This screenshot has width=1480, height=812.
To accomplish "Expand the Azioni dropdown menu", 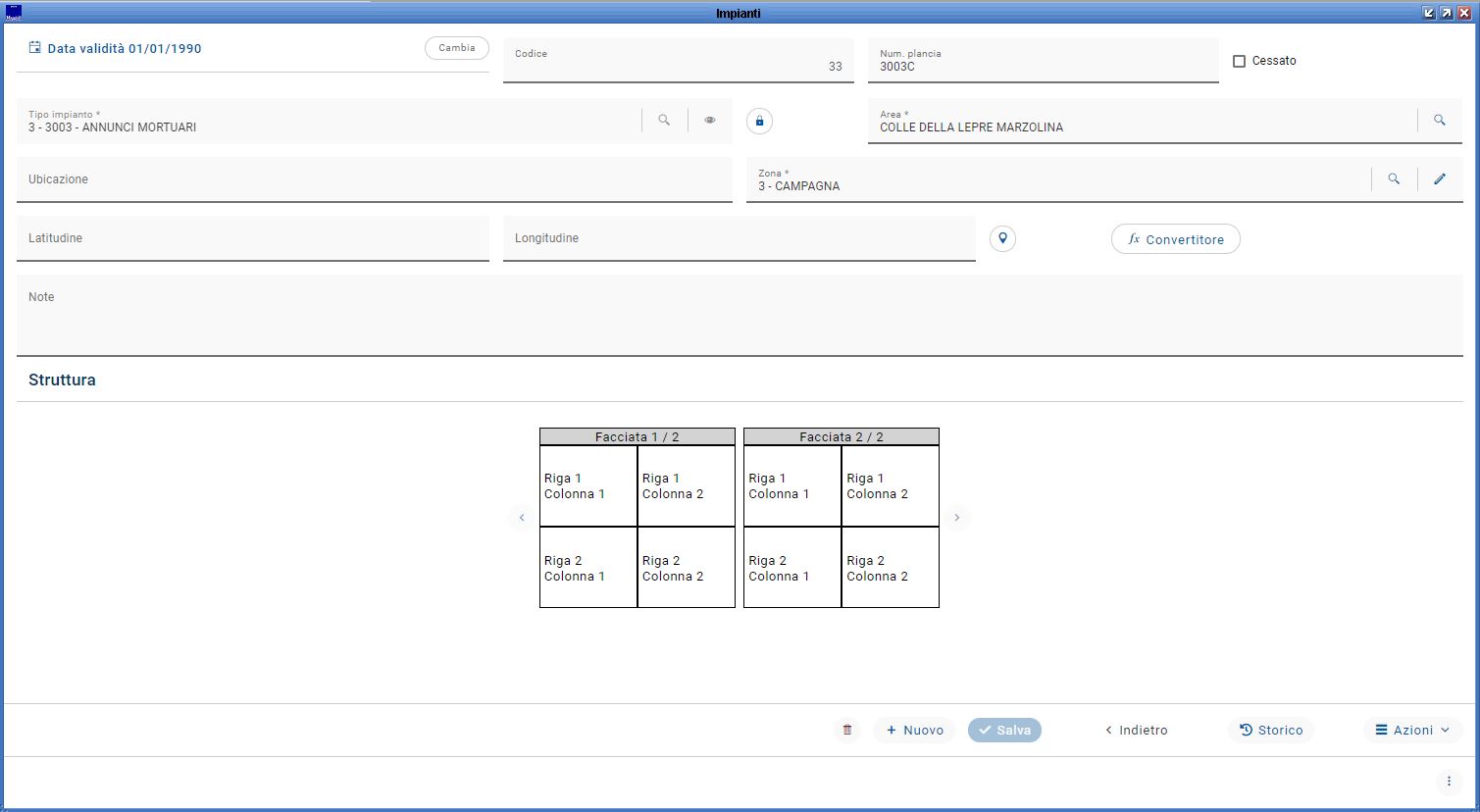I will [1412, 730].
